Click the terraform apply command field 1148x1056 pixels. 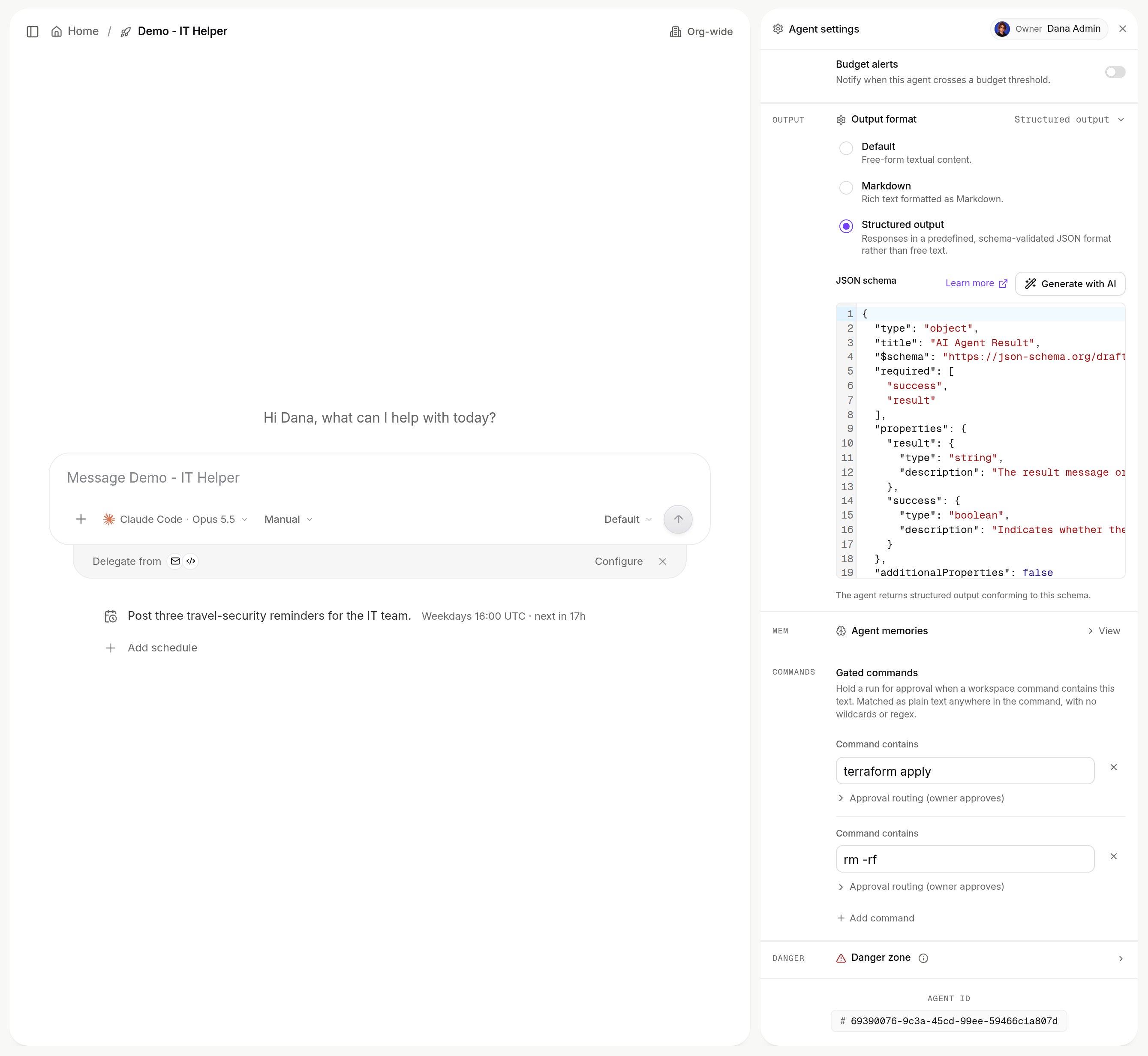point(965,771)
